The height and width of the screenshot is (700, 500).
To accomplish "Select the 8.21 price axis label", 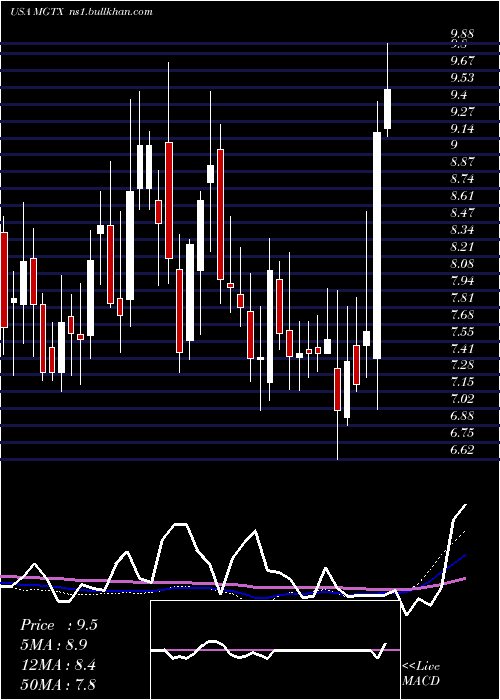I will tap(462, 247).
